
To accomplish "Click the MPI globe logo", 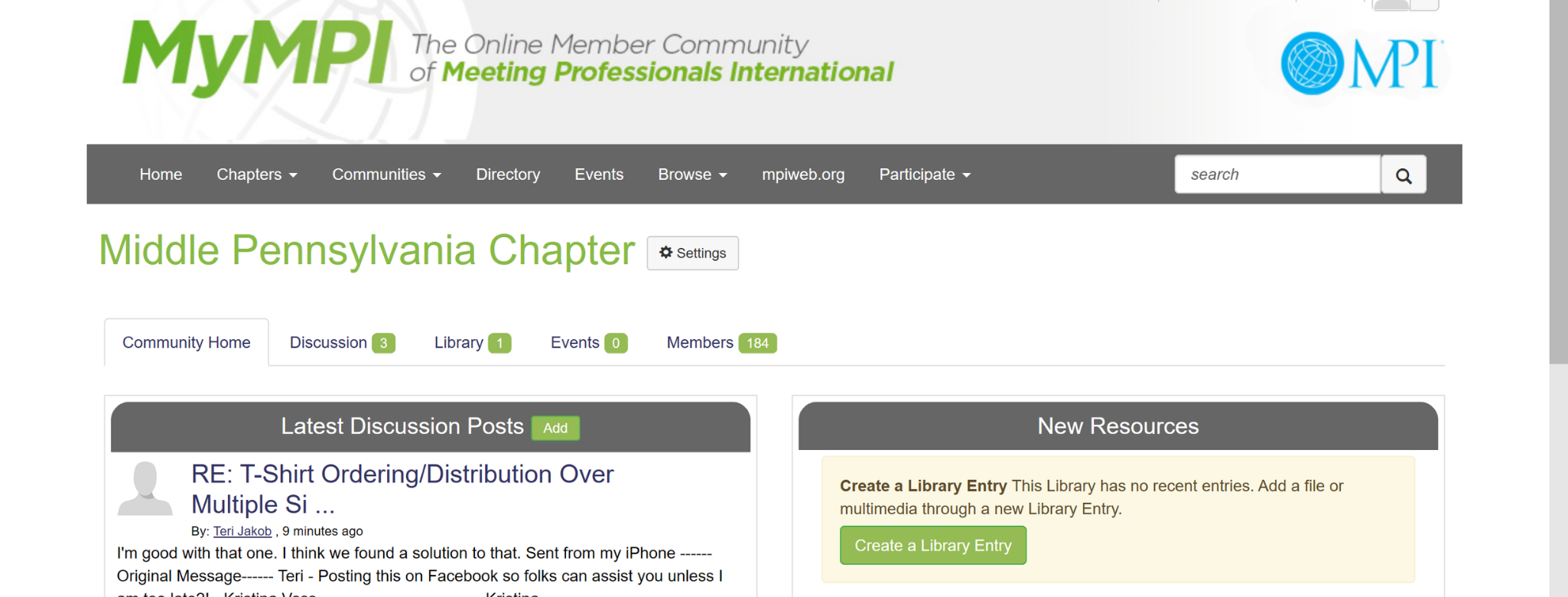I will point(1360,64).
